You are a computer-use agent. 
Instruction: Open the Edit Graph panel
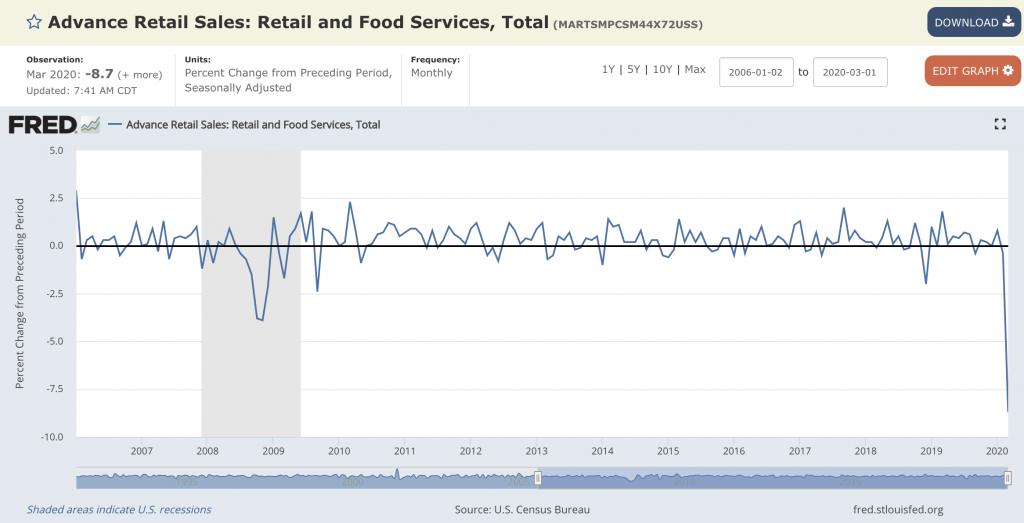(973, 71)
